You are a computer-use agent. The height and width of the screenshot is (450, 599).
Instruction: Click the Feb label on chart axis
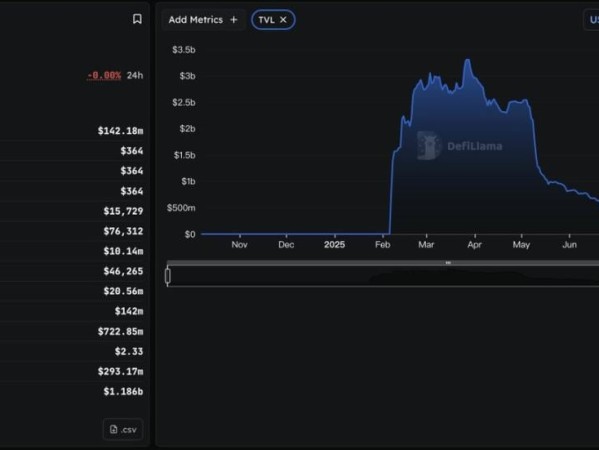(x=382, y=245)
